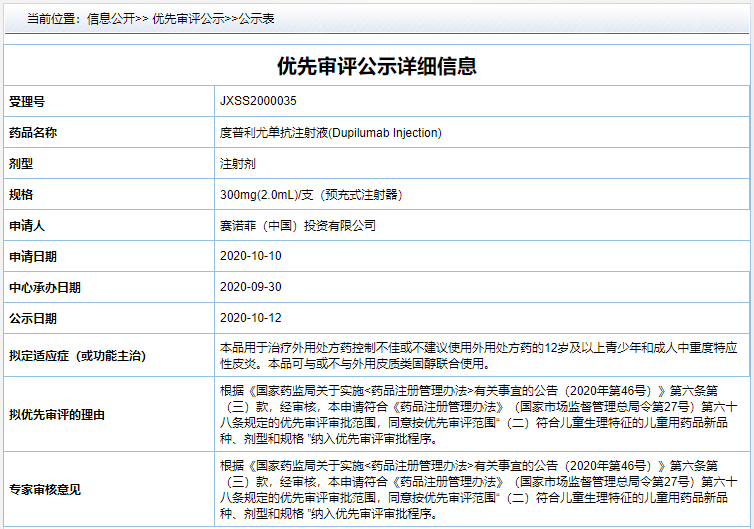Click the 申请人 label cell

tap(109, 226)
